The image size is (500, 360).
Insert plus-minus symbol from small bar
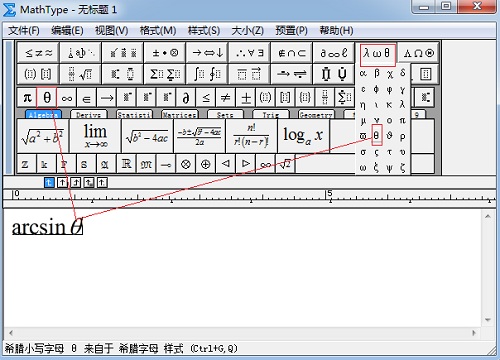click(x=246, y=98)
